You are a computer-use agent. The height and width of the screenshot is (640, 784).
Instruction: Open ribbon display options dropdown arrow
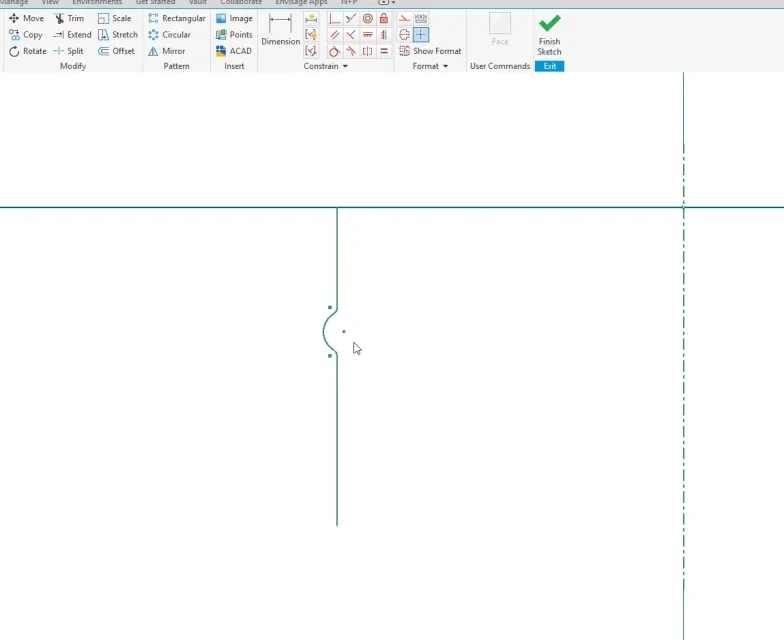pos(394,2)
